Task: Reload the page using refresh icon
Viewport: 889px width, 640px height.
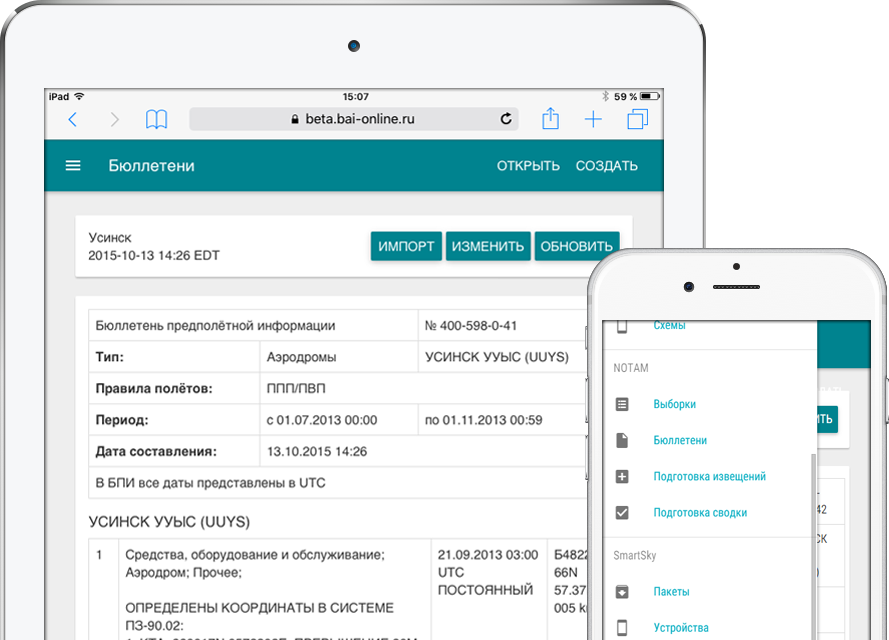Action: [x=506, y=119]
